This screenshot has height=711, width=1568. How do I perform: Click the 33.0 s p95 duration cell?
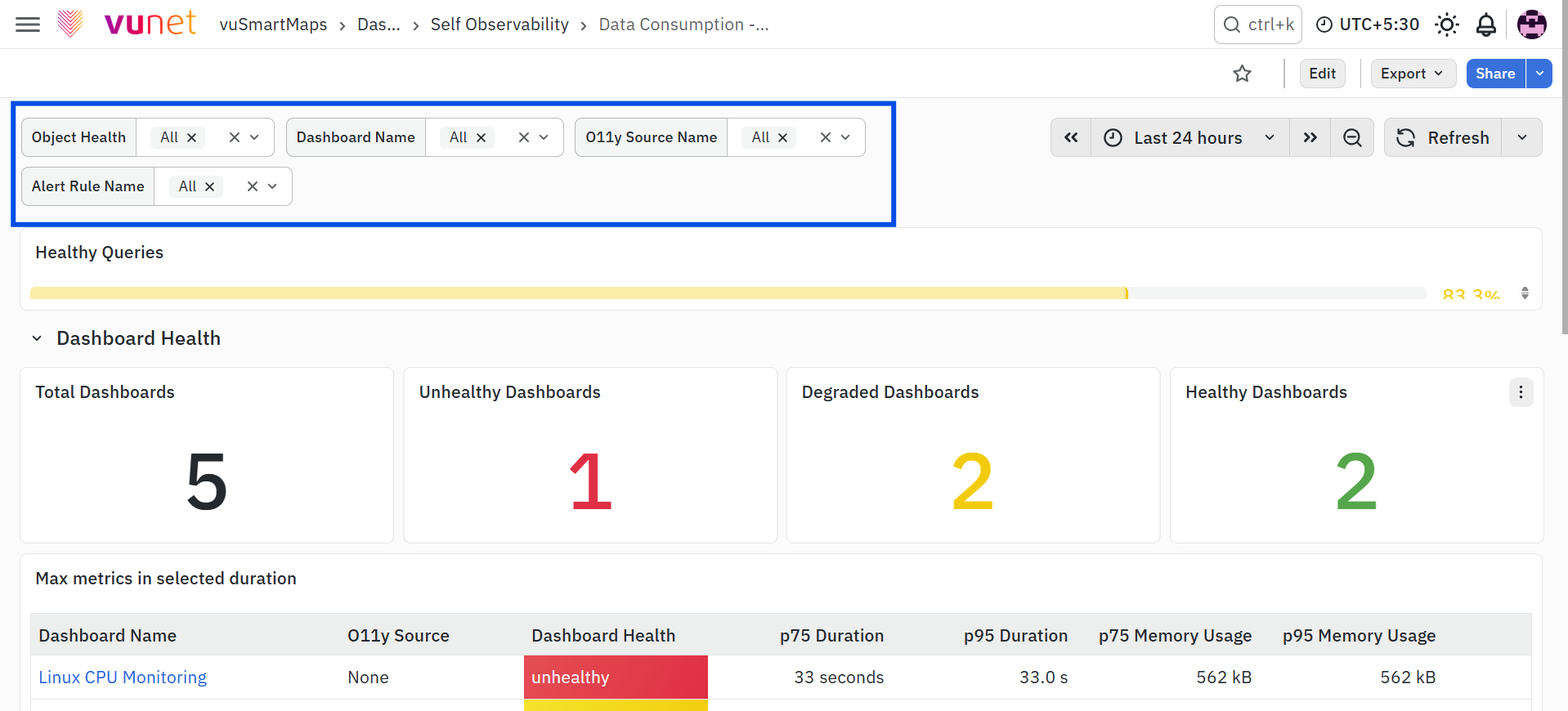tap(1043, 677)
